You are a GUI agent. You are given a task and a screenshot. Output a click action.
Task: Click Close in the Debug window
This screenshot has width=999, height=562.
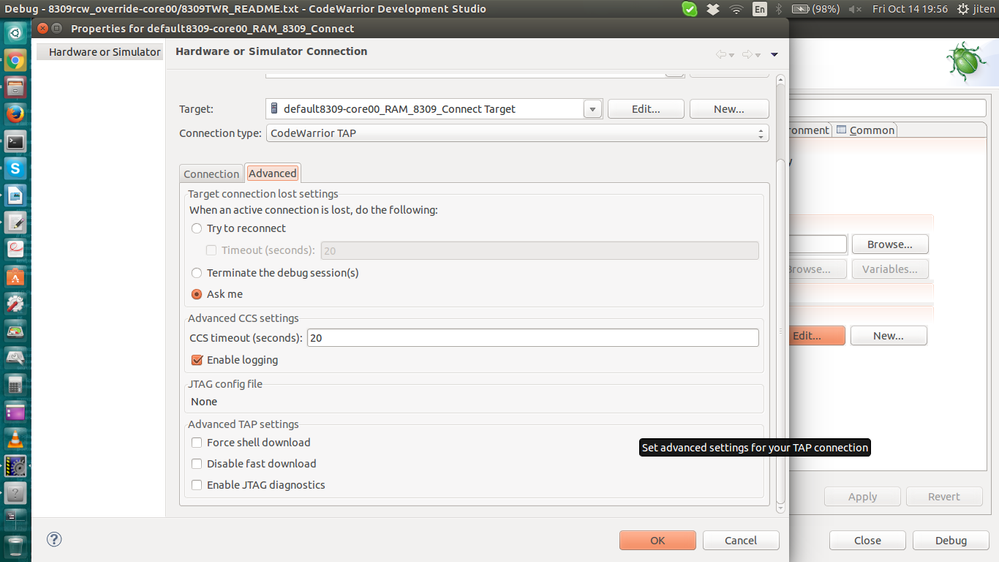pos(867,540)
